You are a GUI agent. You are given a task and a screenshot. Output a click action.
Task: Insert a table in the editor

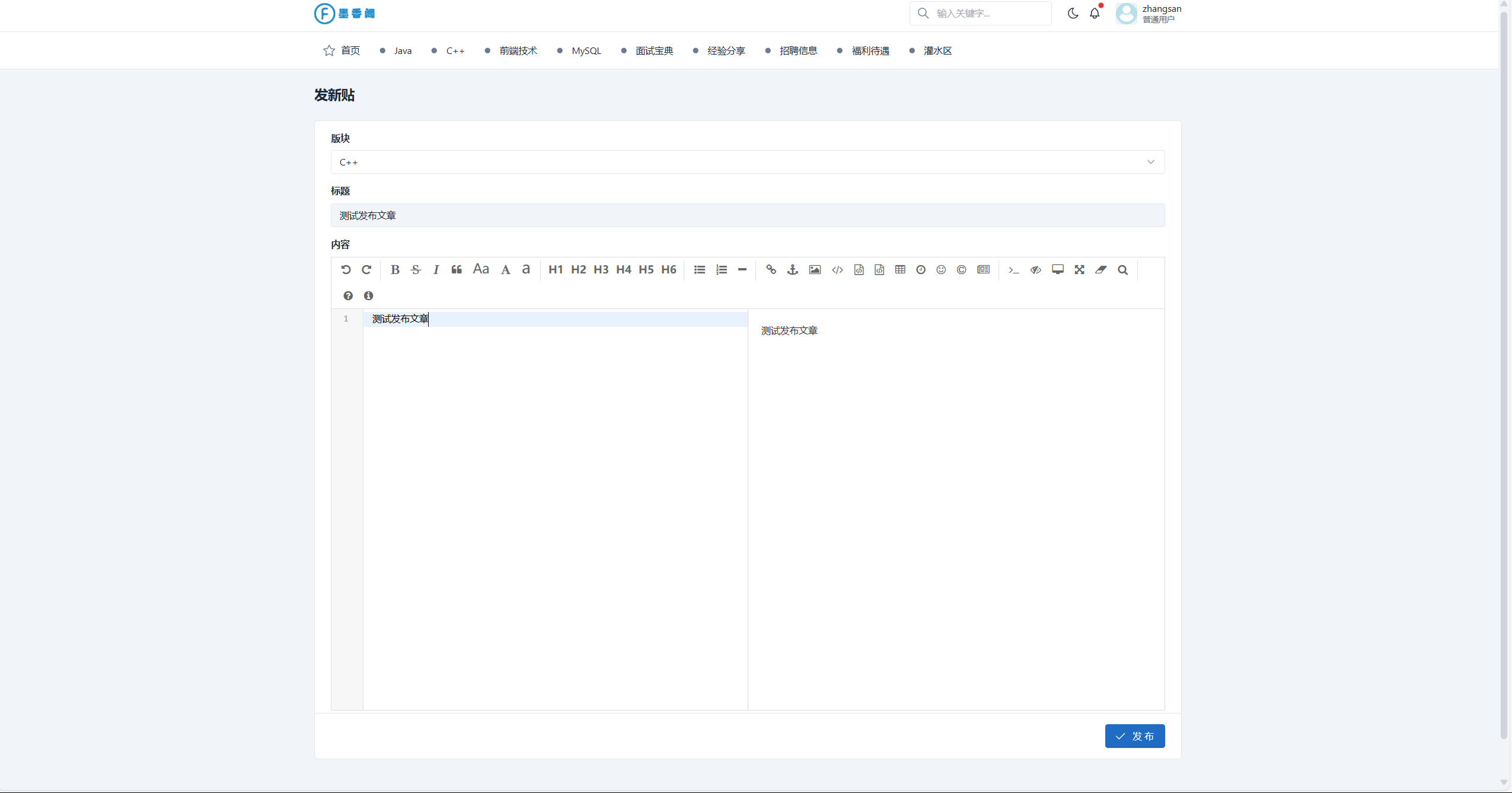tap(900, 270)
